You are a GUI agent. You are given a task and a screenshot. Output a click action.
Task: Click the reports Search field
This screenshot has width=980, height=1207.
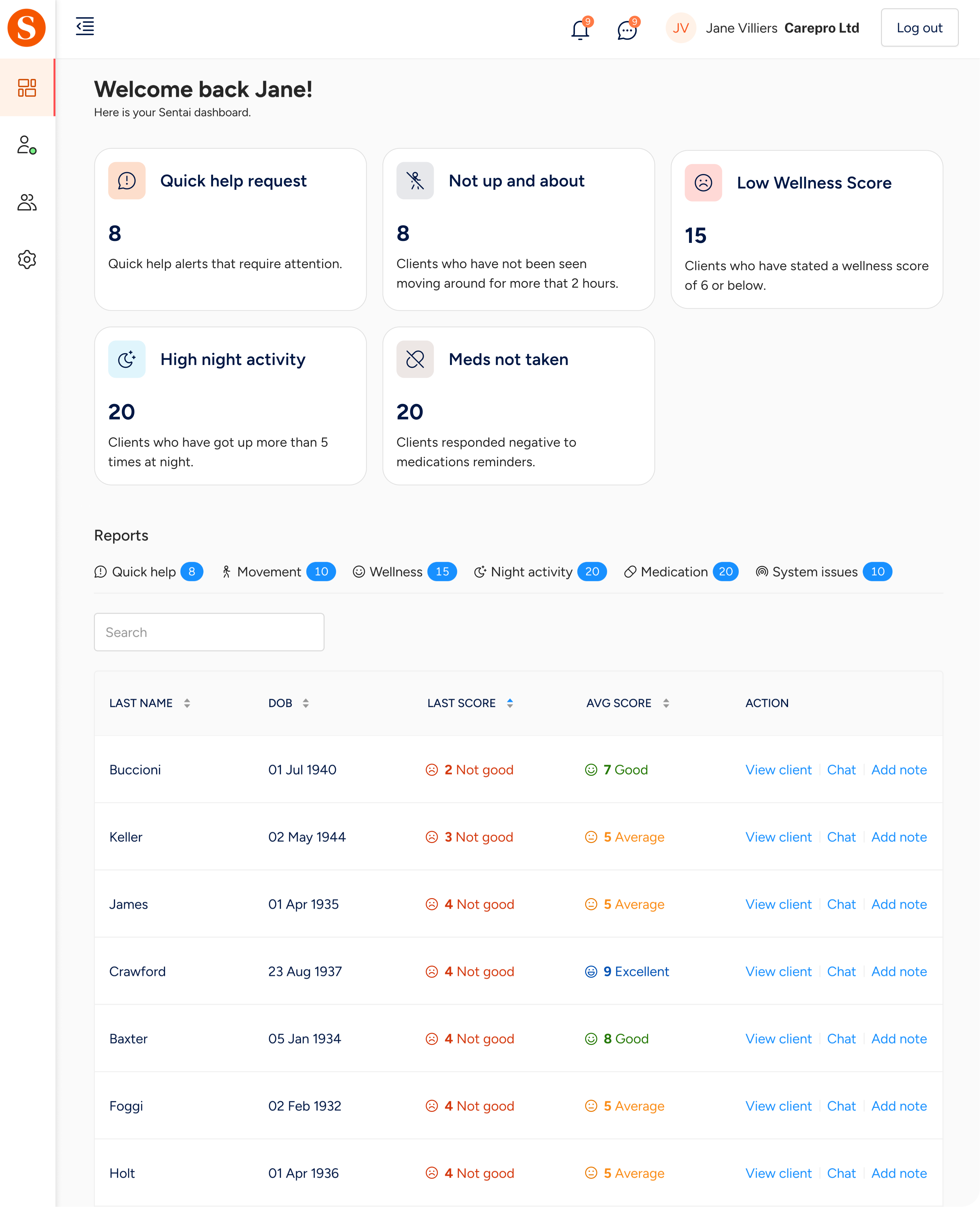[x=209, y=632]
